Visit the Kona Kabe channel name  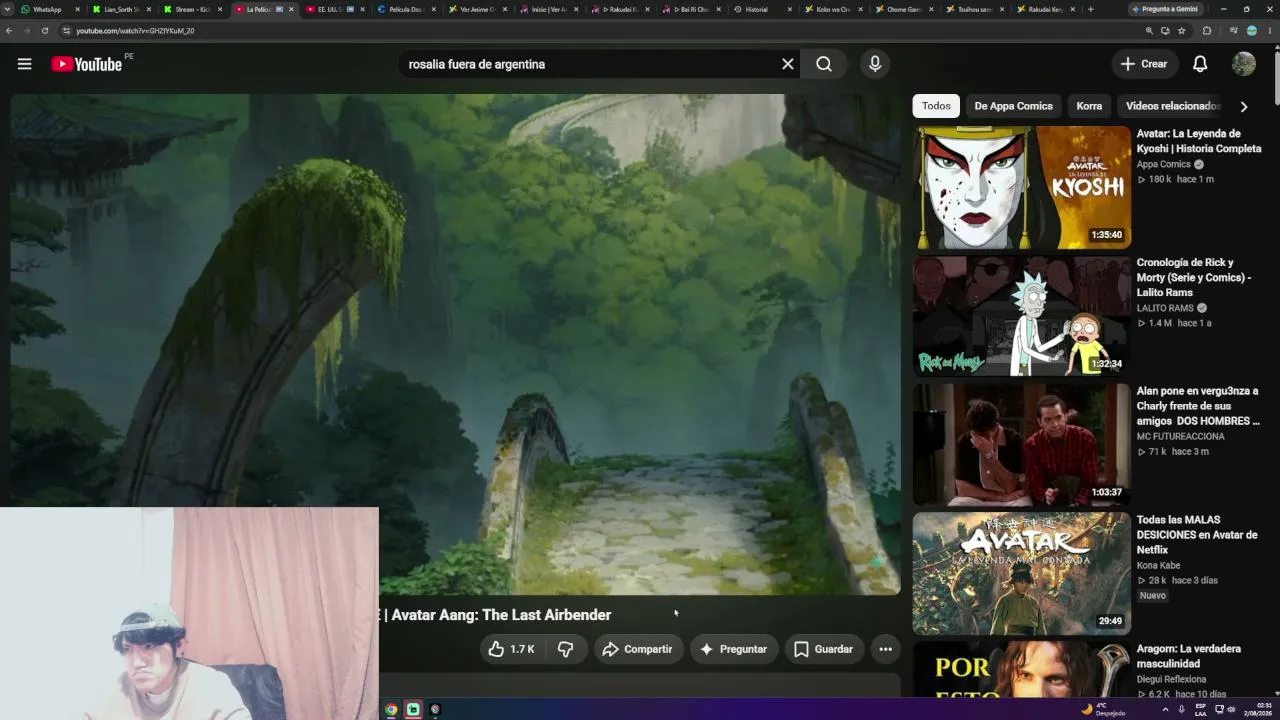click(1158, 565)
